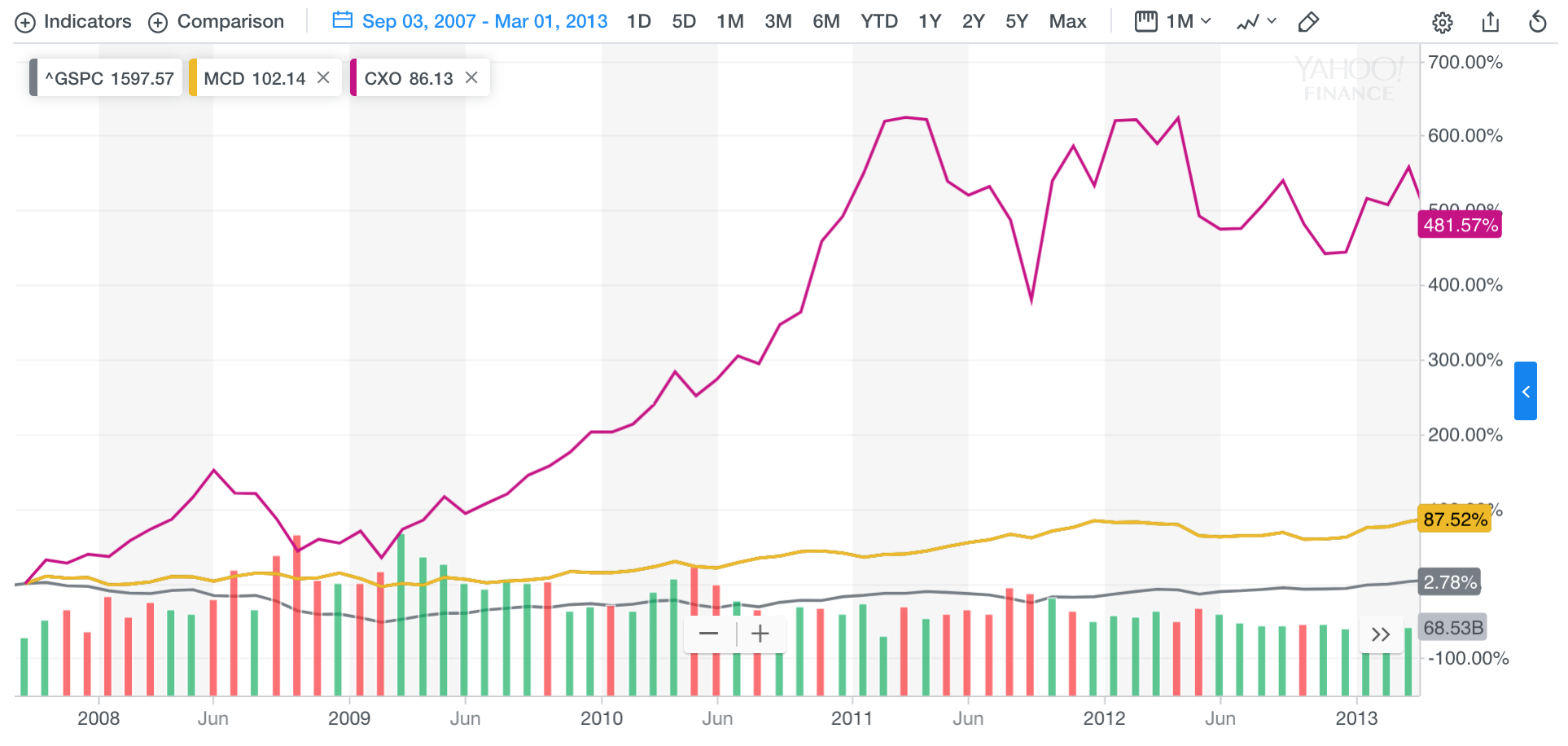Click the 400.00% y-axis label

(1465, 285)
